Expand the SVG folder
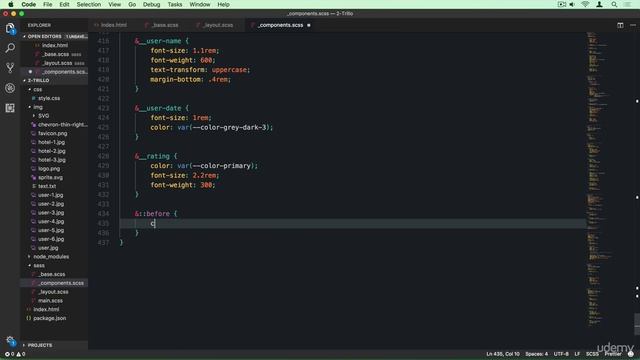 43,116
